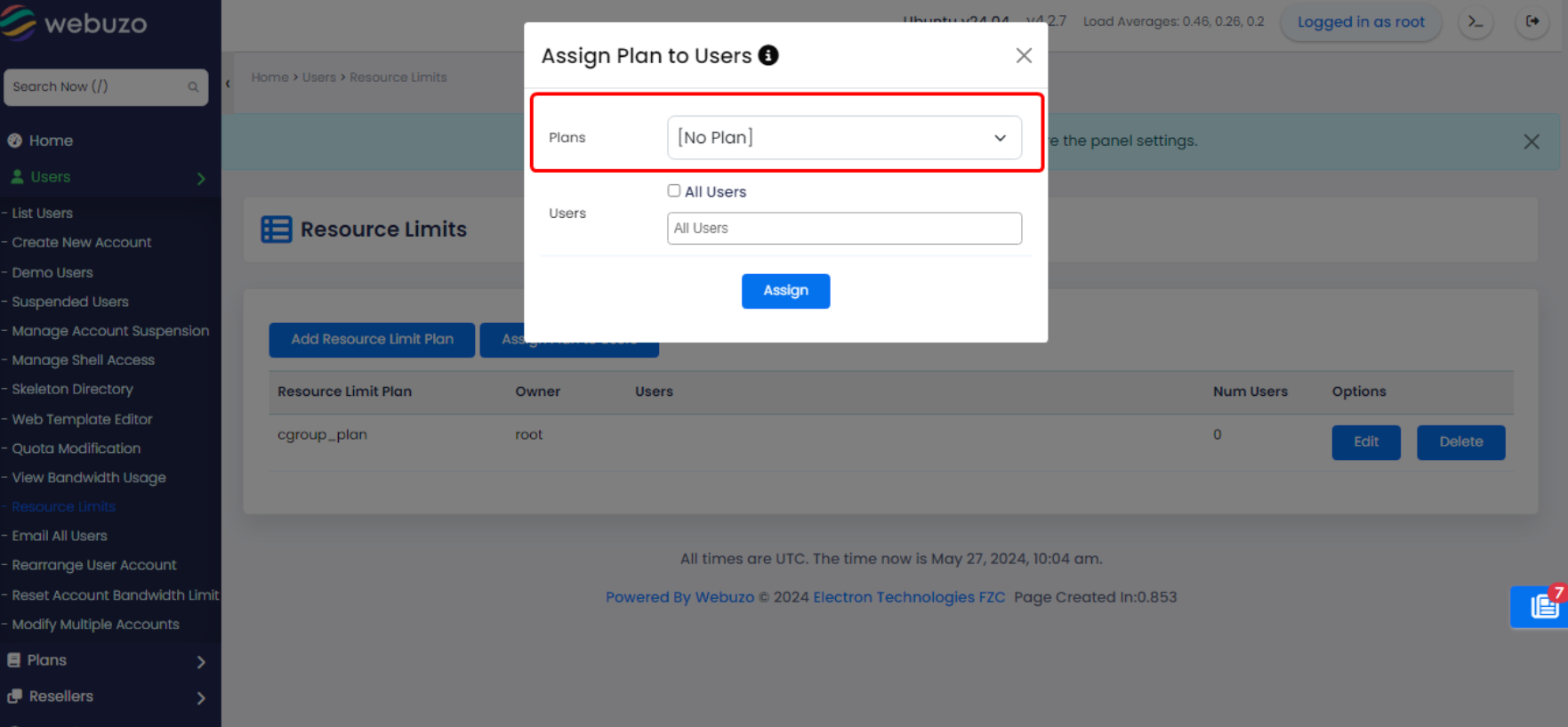Delete the cgroup_plan resource limit plan
The width and height of the screenshot is (1568, 727).
click(1459, 442)
